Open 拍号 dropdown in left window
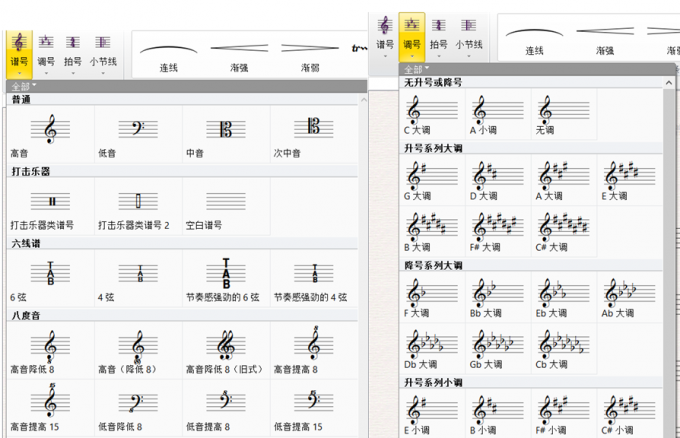The width and height of the screenshot is (680, 438). [73, 54]
